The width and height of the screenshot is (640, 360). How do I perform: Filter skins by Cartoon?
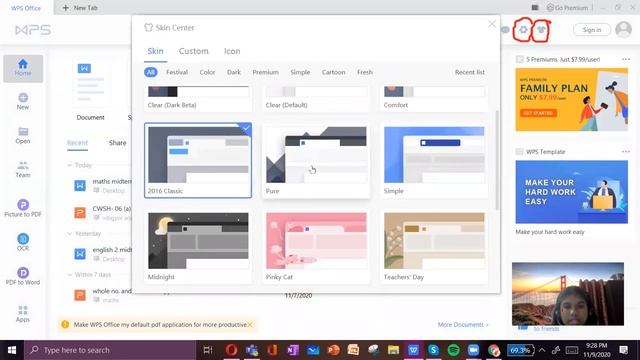pos(333,72)
